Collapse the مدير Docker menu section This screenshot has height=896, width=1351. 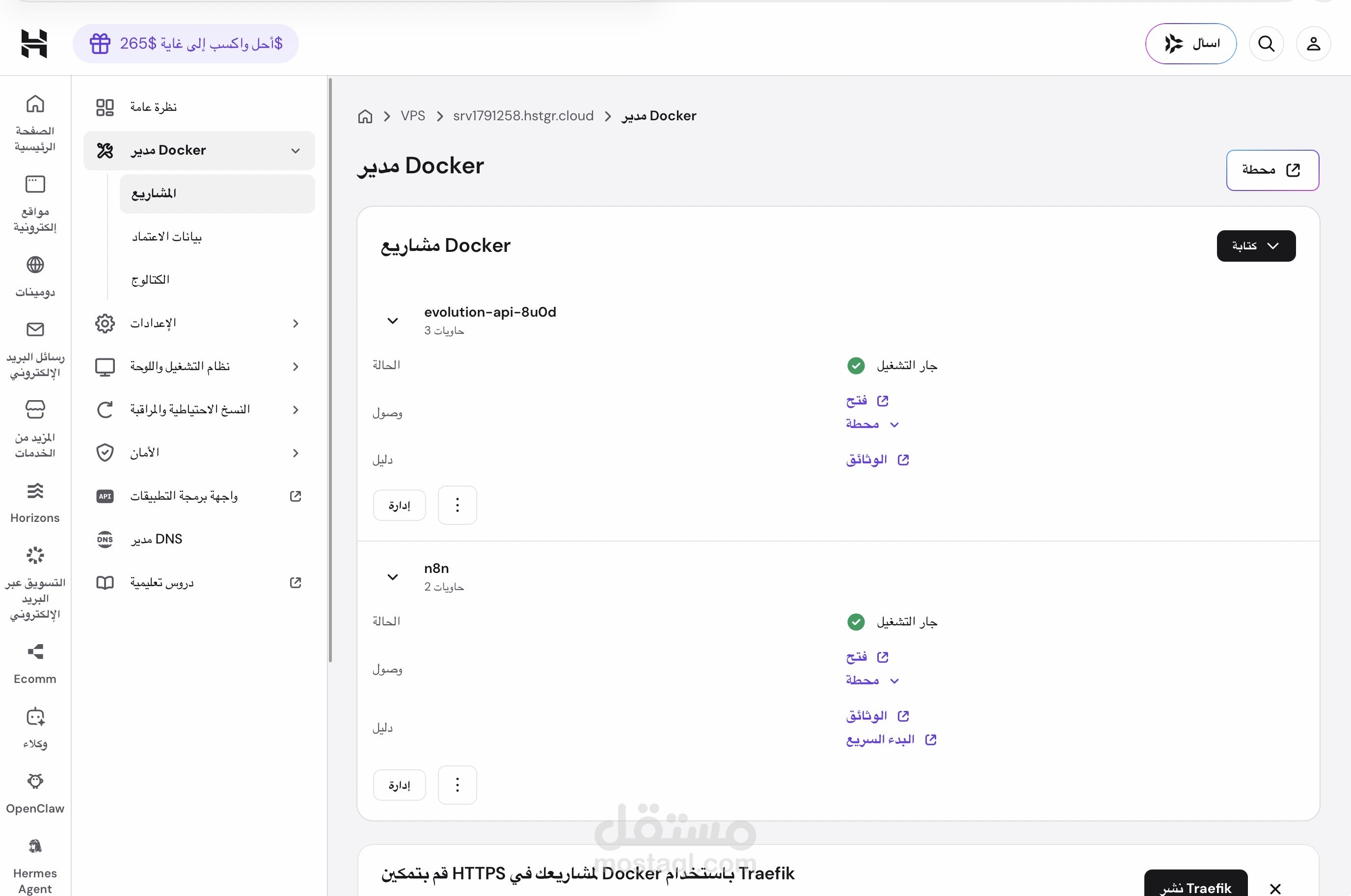pyautogui.click(x=199, y=150)
